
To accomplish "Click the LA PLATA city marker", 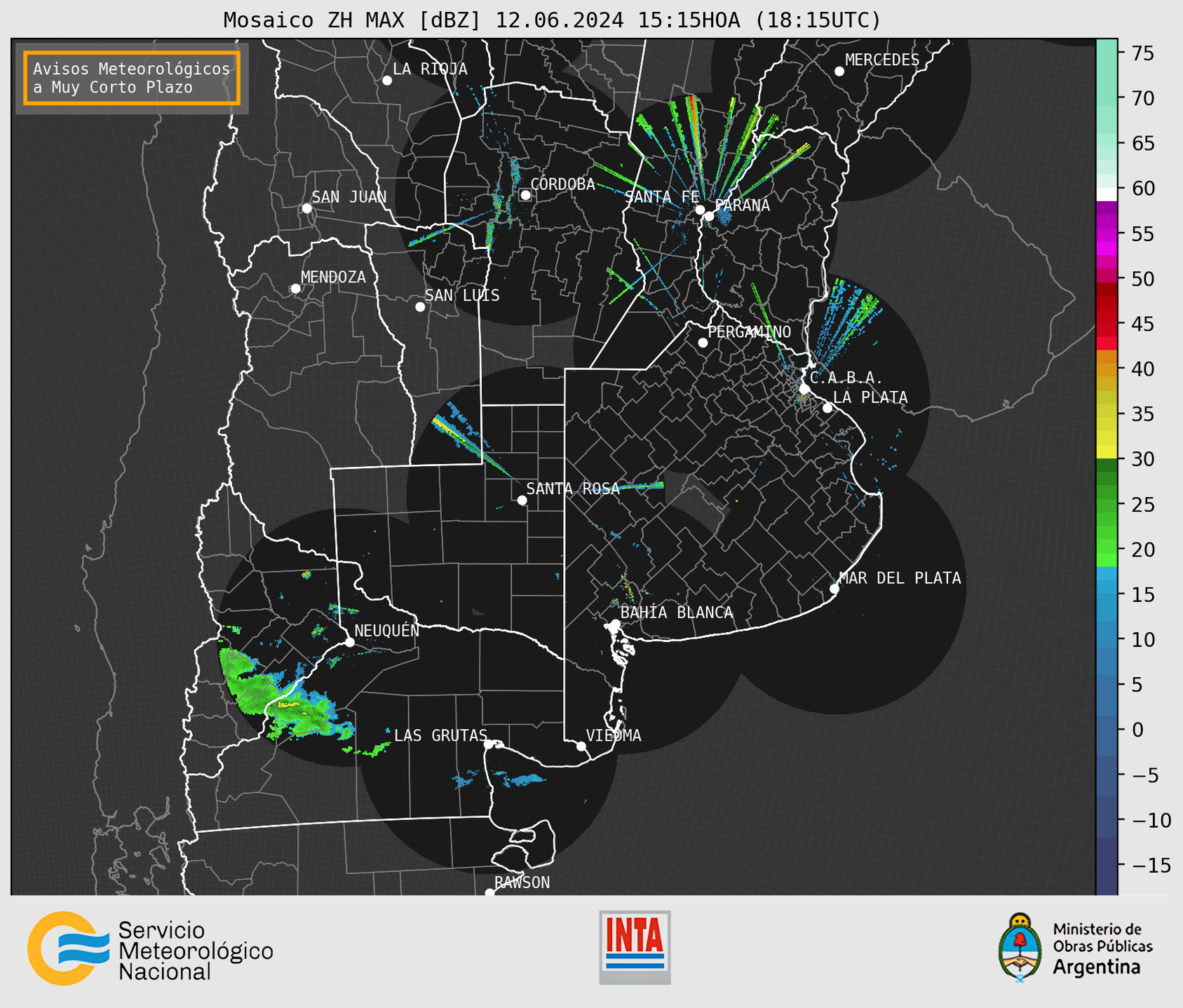I will pos(827,408).
